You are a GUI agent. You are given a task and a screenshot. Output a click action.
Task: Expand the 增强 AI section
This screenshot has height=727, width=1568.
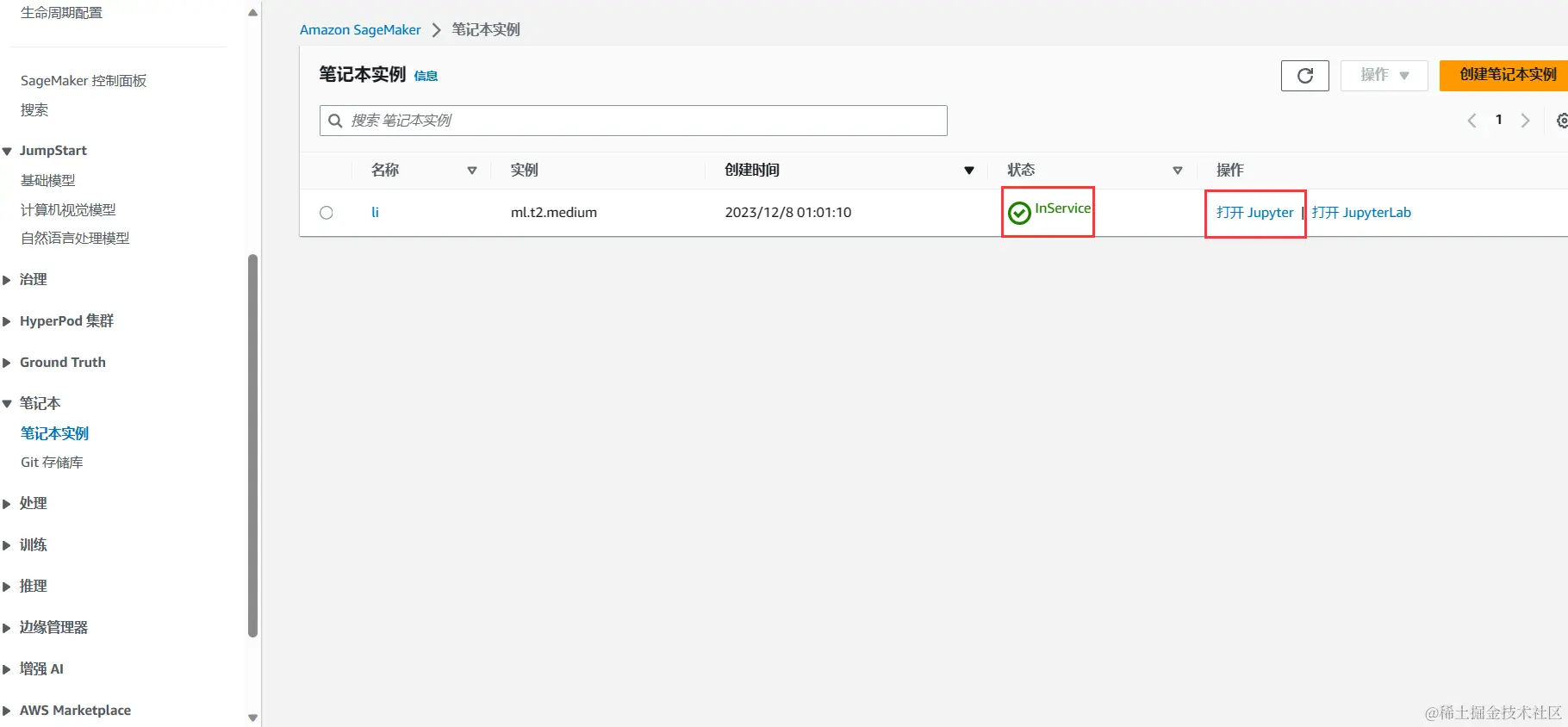point(7,669)
